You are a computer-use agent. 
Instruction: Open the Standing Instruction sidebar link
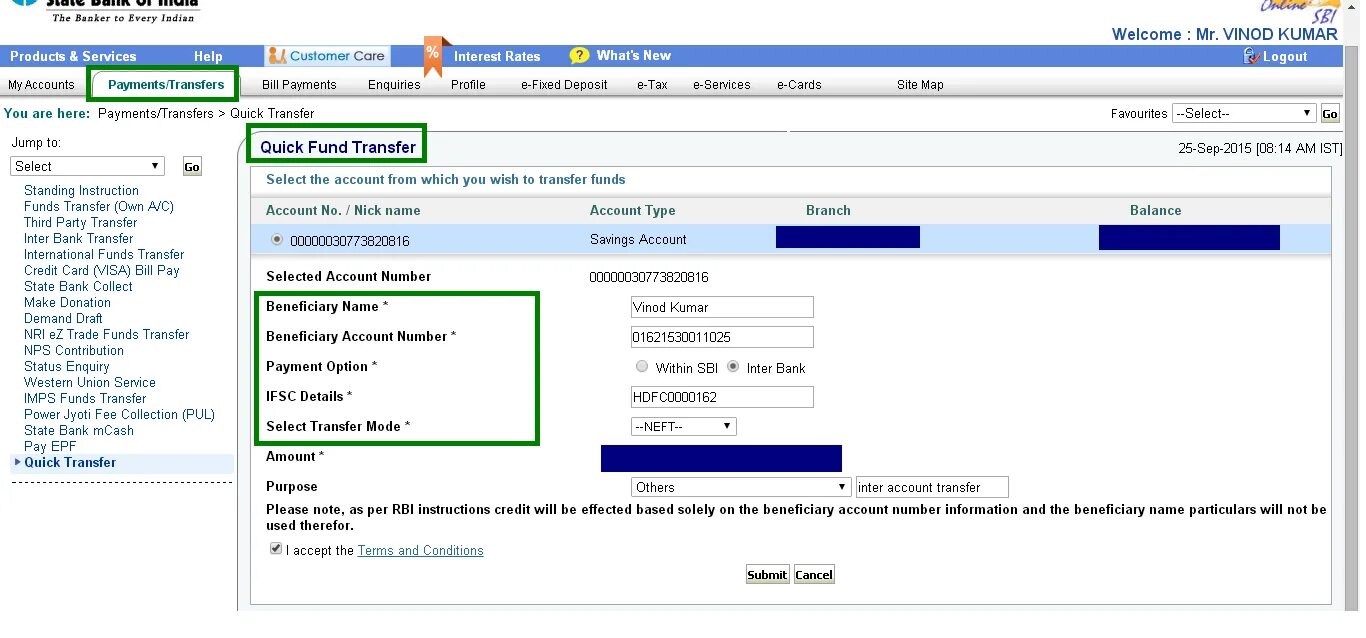pyautogui.click(x=81, y=190)
